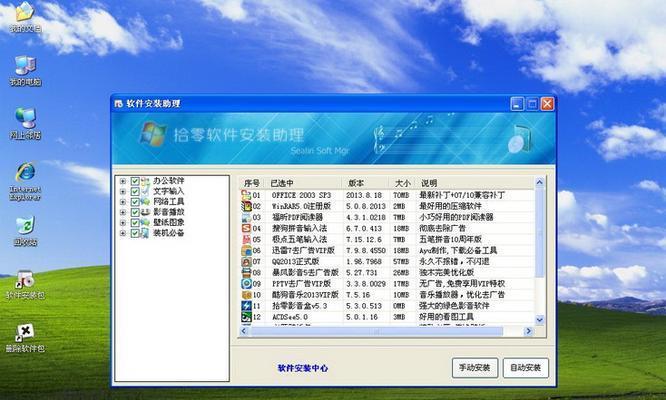This screenshot has height=400, width=666.
Task: Click the list's scroll-down arrow
Action: point(539,320)
